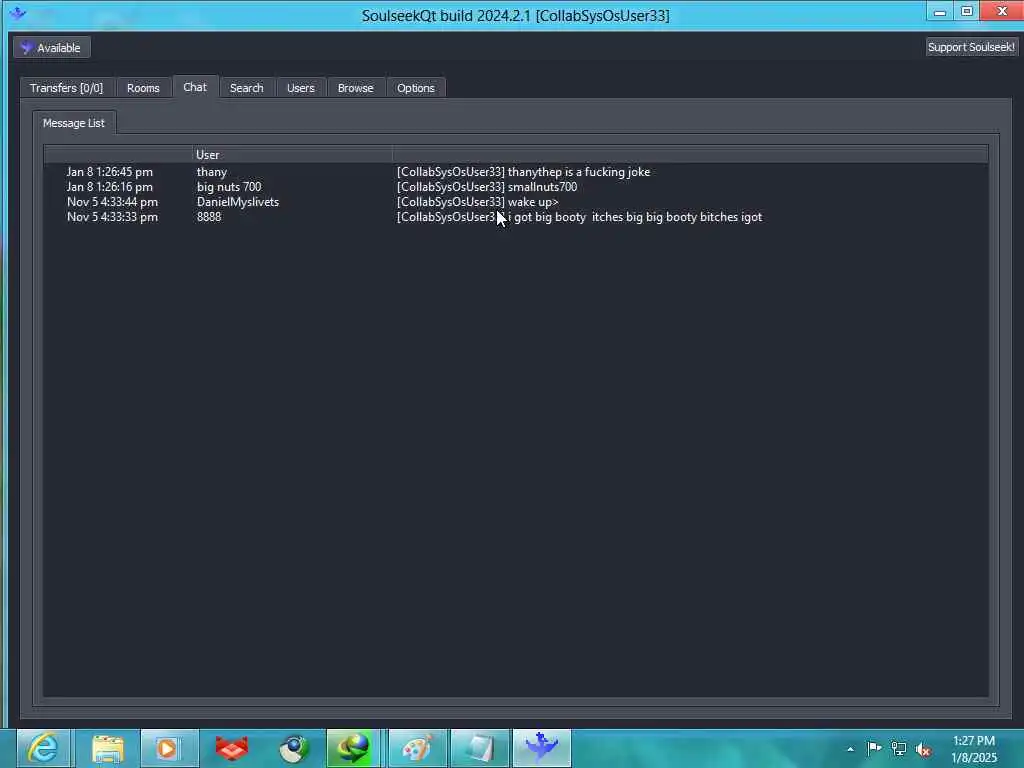Select username thany in message list
This screenshot has height=768, width=1024.
[x=212, y=172]
